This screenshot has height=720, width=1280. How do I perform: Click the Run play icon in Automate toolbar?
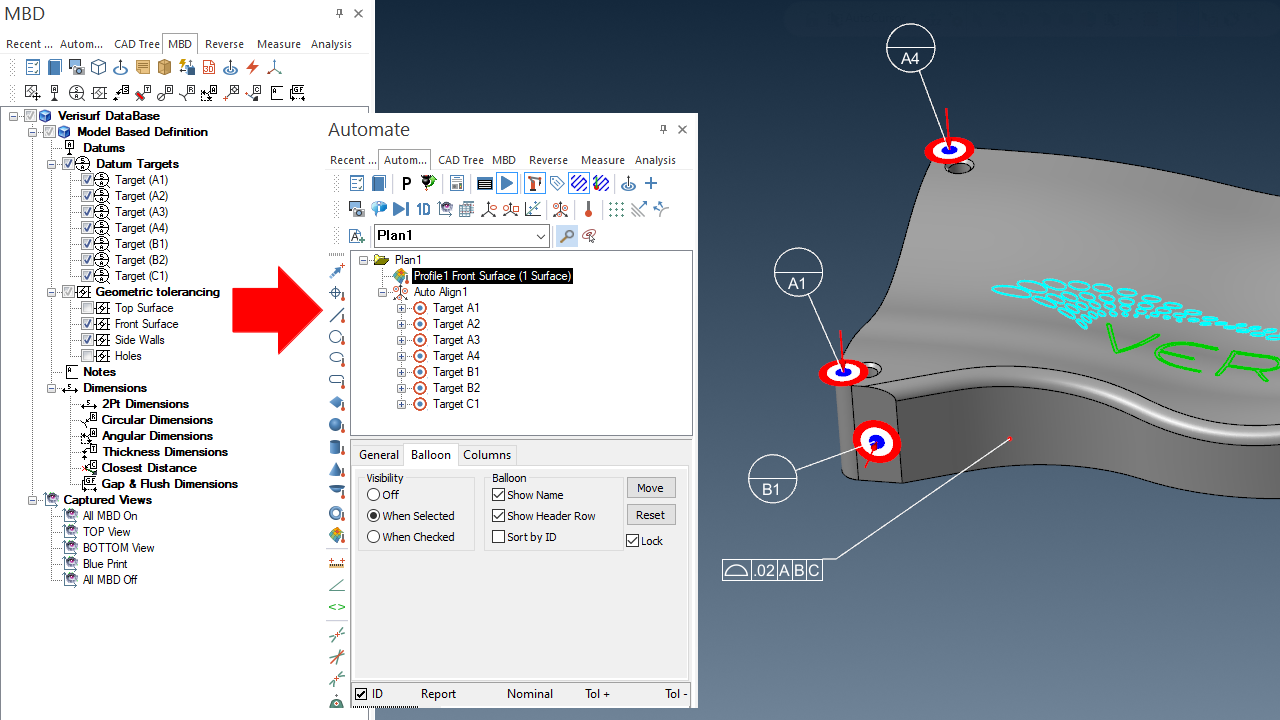[x=507, y=183]
